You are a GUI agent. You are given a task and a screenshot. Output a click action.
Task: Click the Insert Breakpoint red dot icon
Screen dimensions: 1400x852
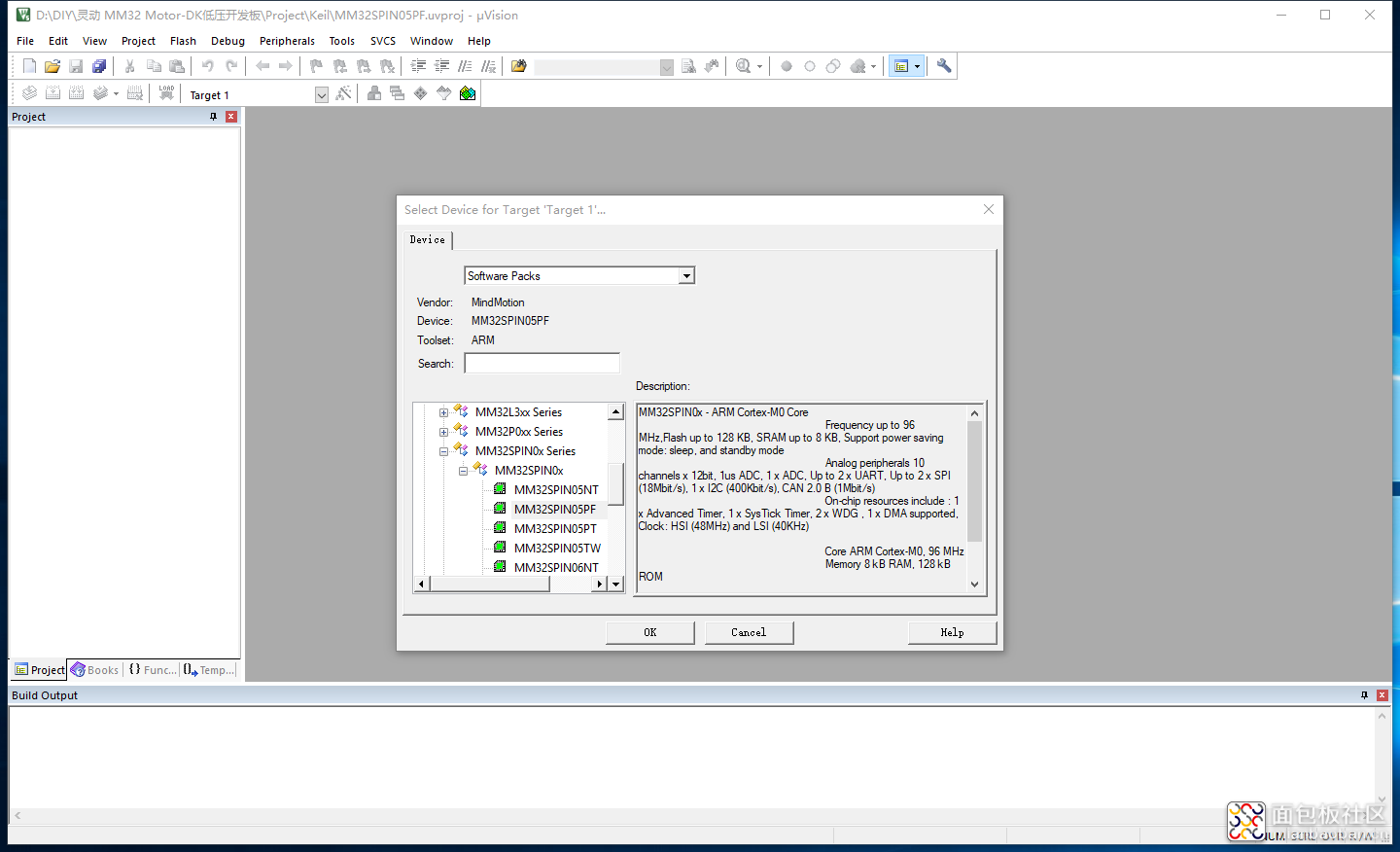pyautogui.click(x=787, y=66)
